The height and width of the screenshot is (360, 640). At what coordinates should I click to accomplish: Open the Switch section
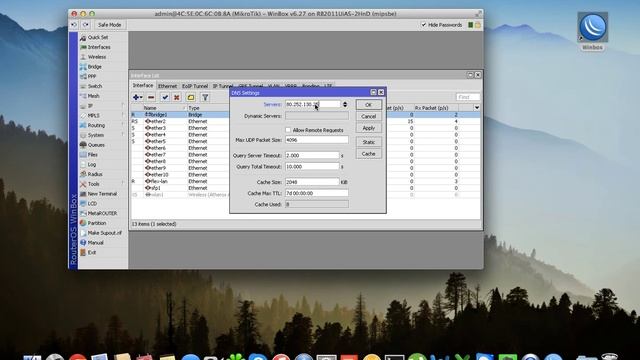pos(95,86)
